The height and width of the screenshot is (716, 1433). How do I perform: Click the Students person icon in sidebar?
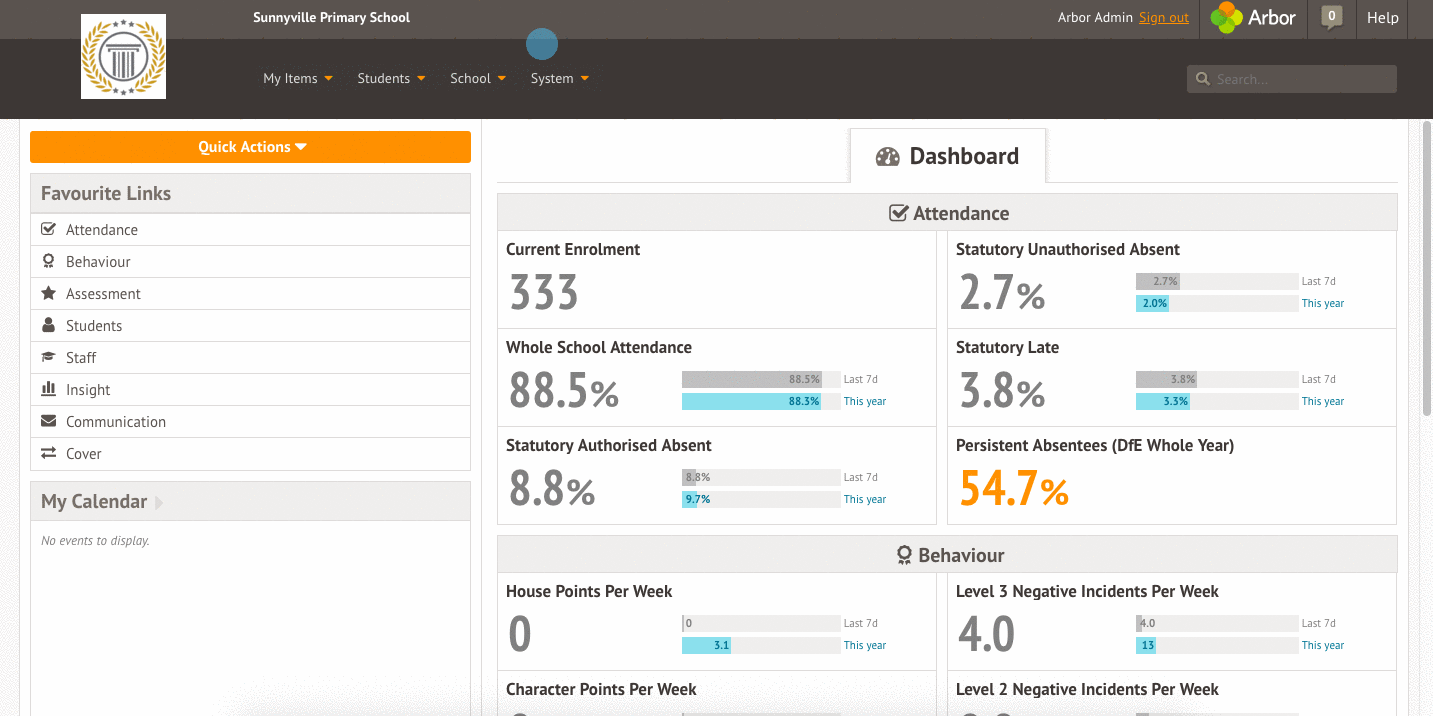coord(48,325)
